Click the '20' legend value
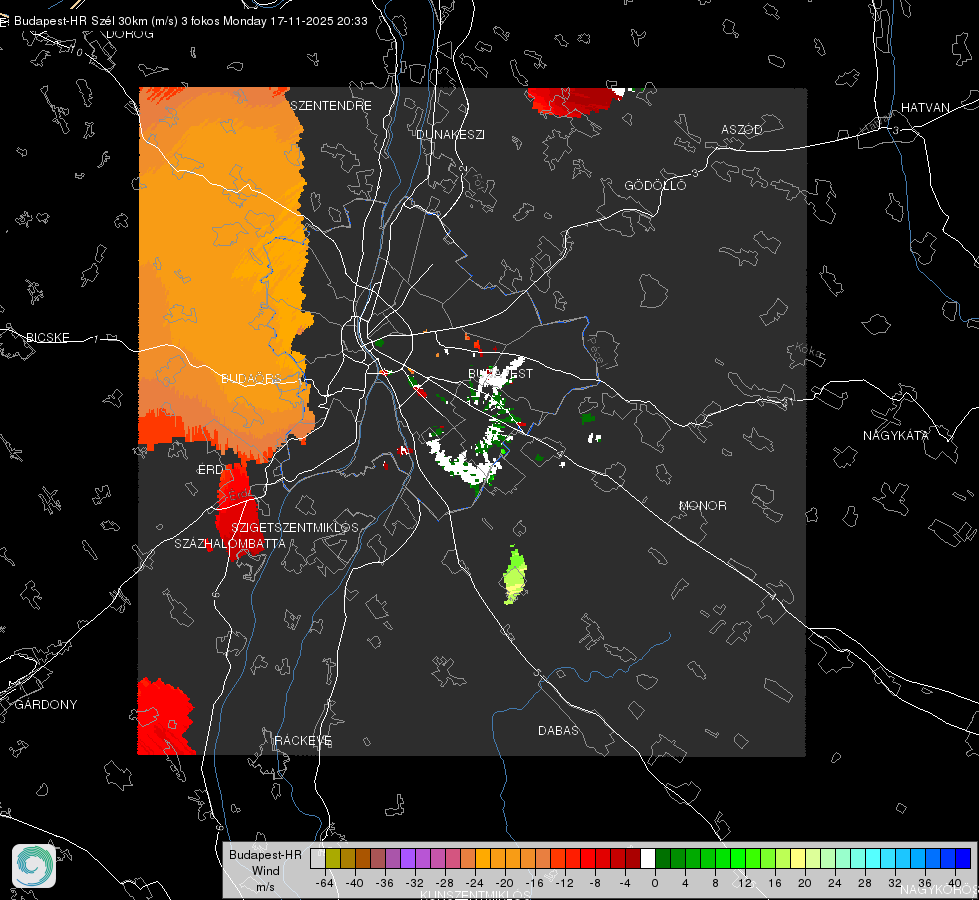 click(x=805, y=883)
